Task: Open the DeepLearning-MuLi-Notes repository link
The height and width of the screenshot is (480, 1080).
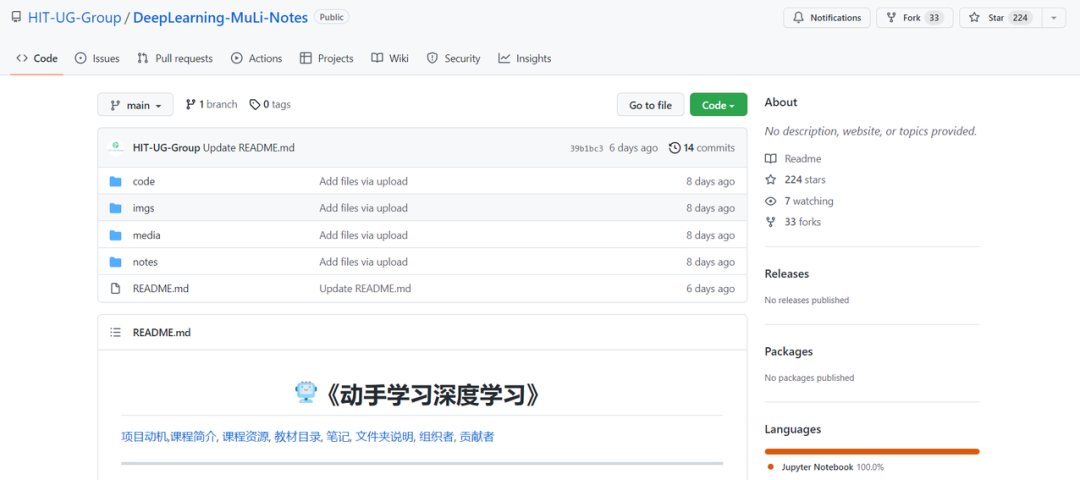Action: (220, 18)
